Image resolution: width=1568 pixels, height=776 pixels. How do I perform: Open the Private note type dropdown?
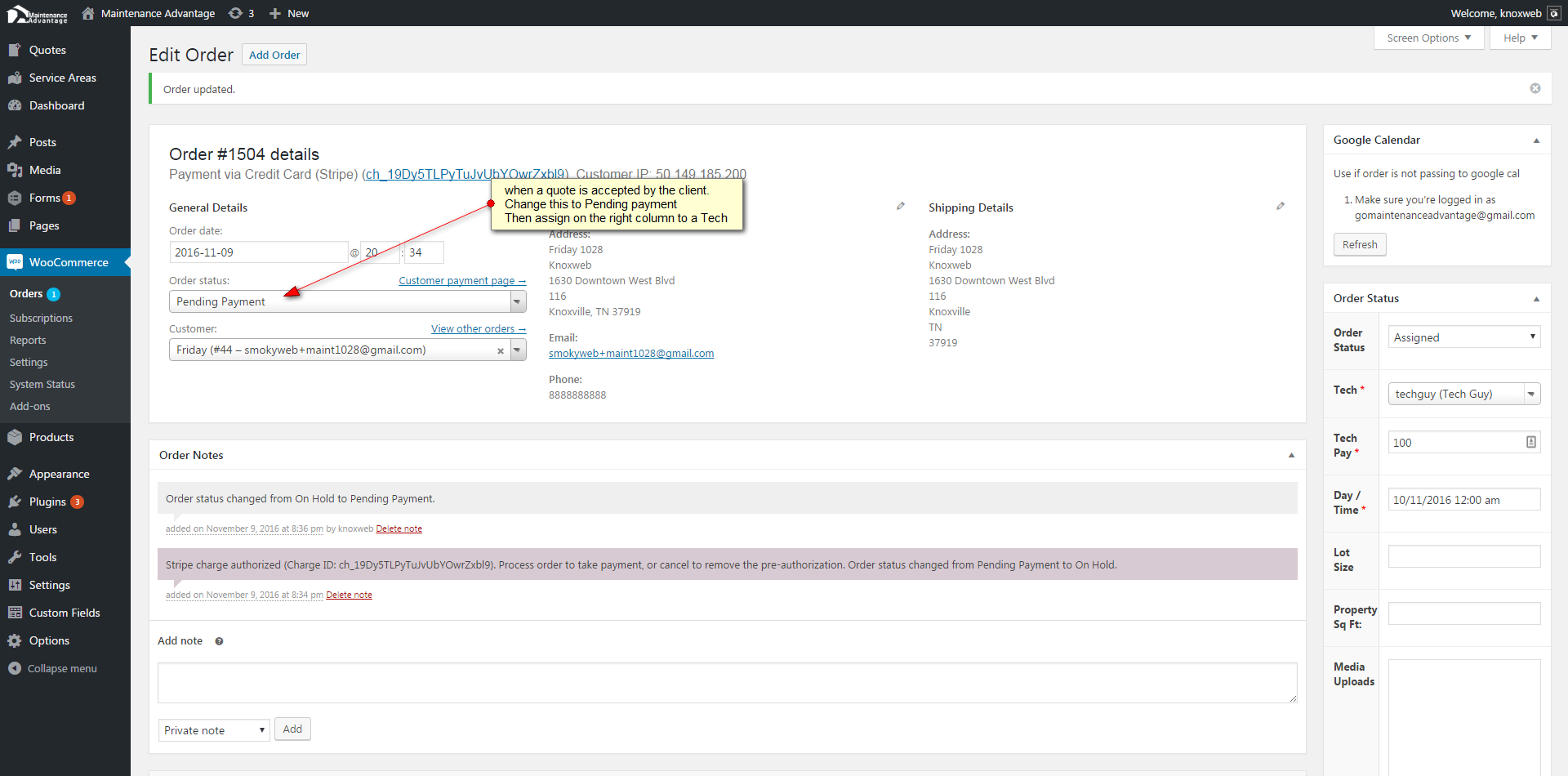pyautogui.click(x=214, y=729)
